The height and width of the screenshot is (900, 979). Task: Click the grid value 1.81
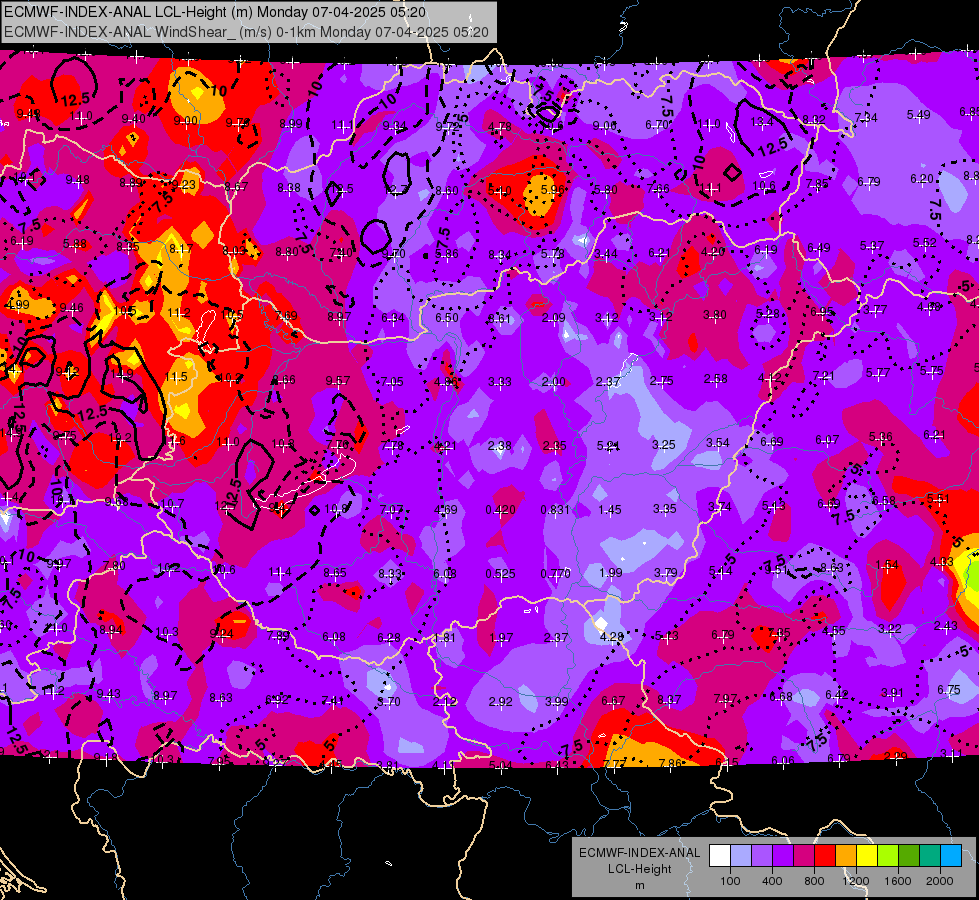(445, 638)
